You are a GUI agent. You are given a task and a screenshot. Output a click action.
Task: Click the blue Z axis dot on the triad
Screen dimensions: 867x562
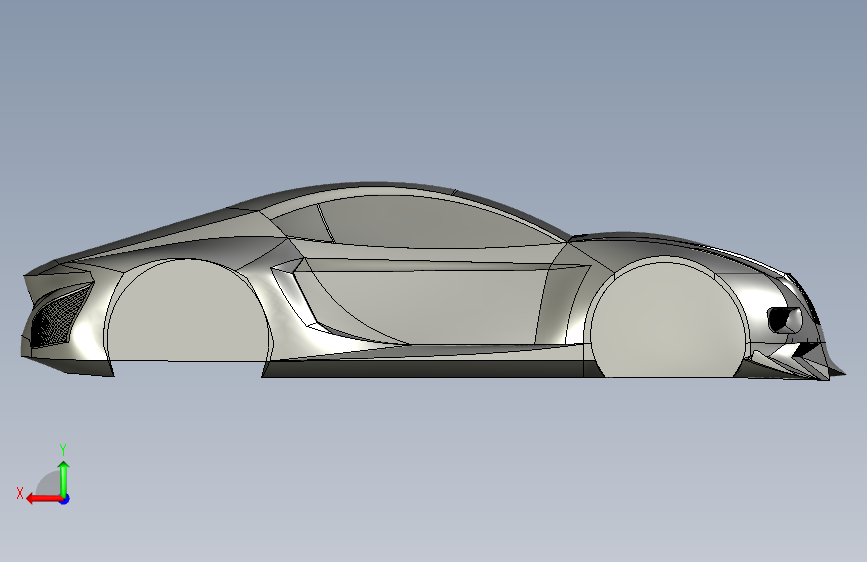tap(65, 499)
